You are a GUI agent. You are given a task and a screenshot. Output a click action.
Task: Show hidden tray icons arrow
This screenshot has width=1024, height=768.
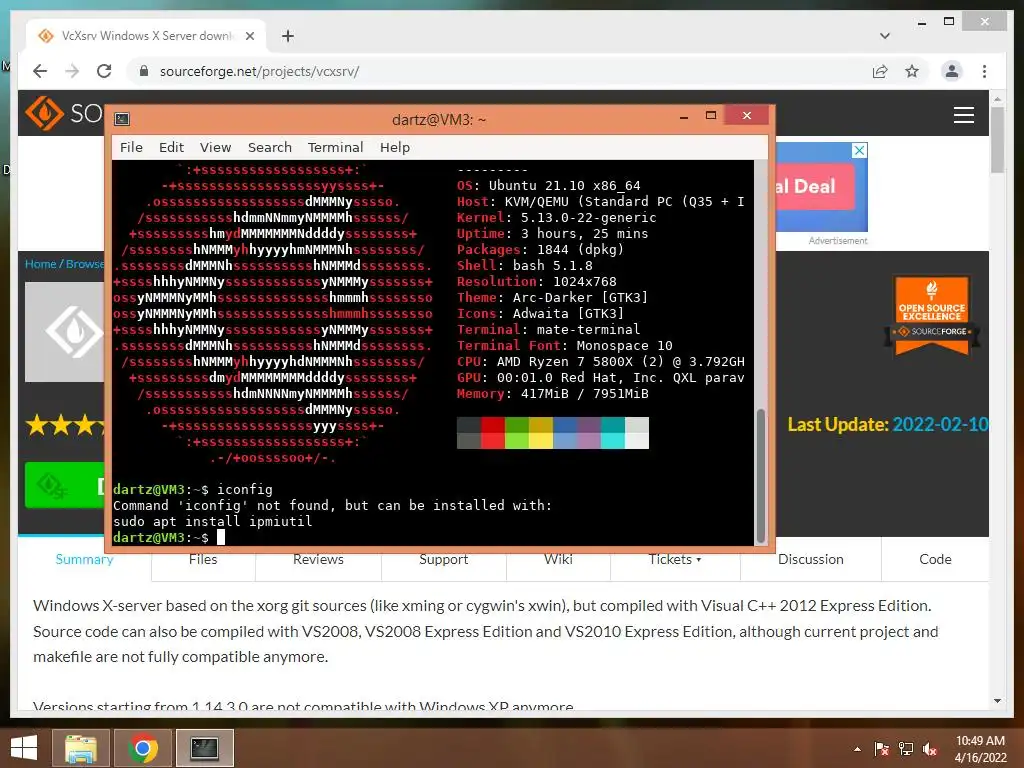click(857, 749)
